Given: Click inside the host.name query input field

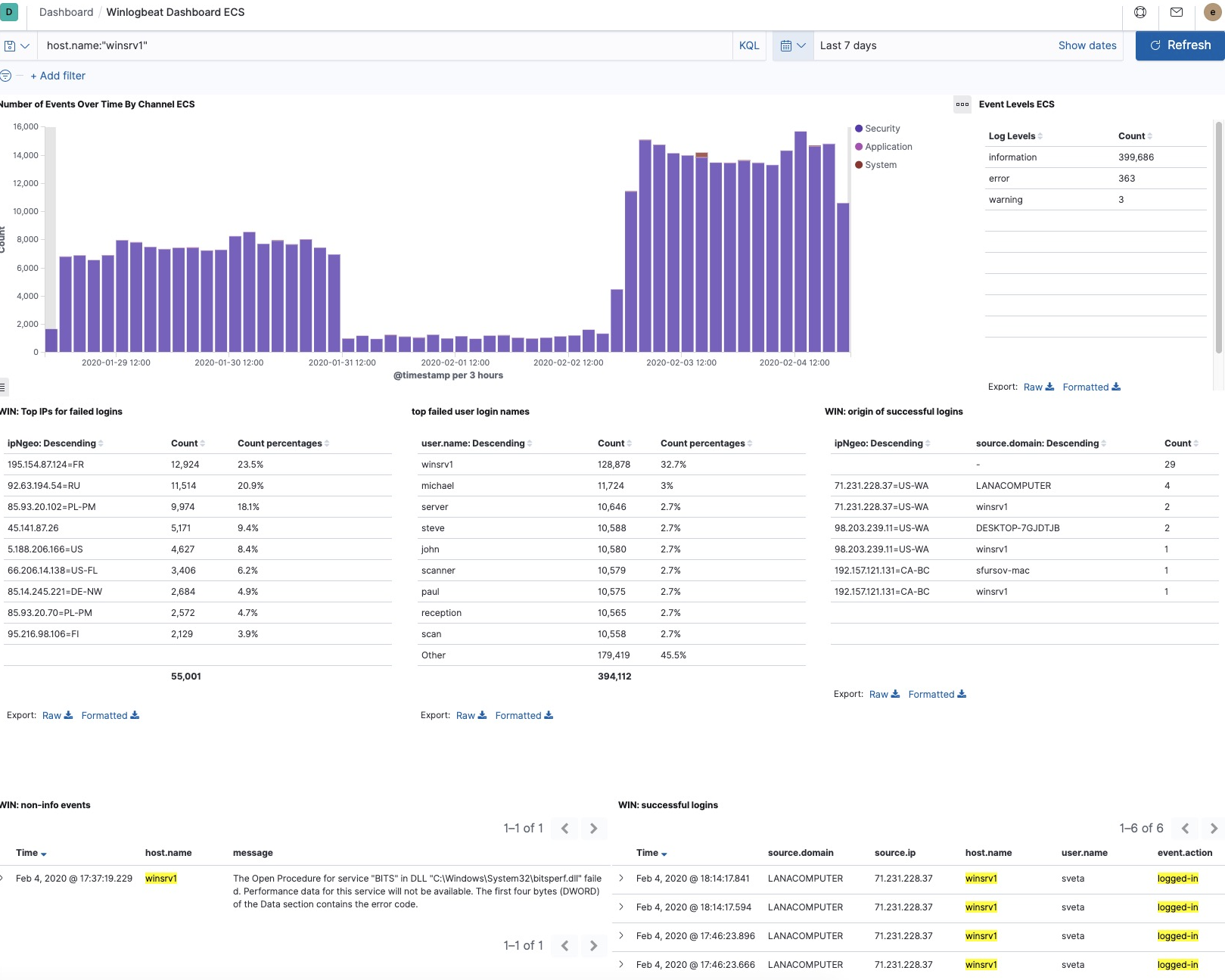Looking at the screenshot, I should [x=303, y=45].
